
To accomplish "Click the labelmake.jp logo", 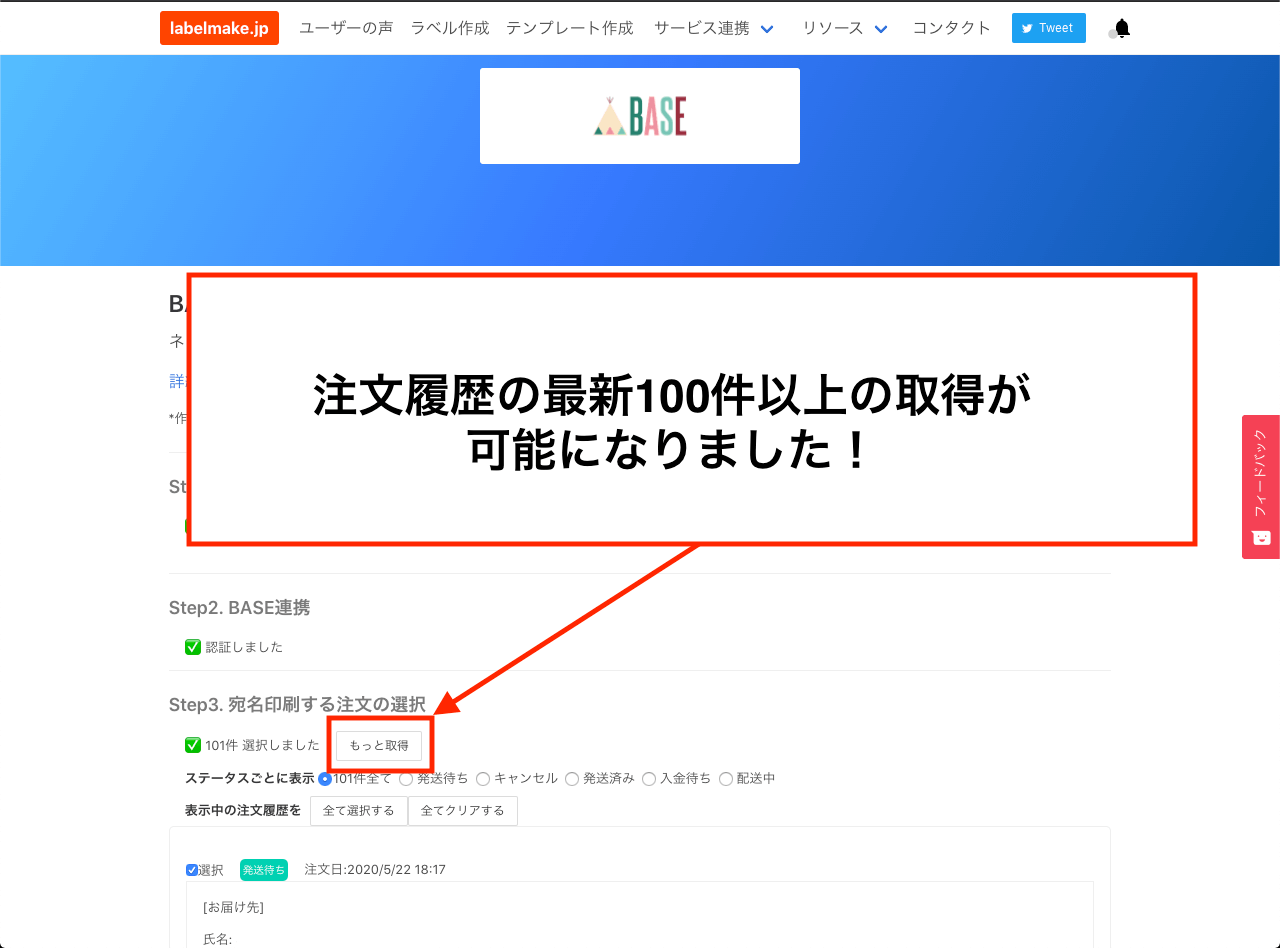I will click(219, 28).
